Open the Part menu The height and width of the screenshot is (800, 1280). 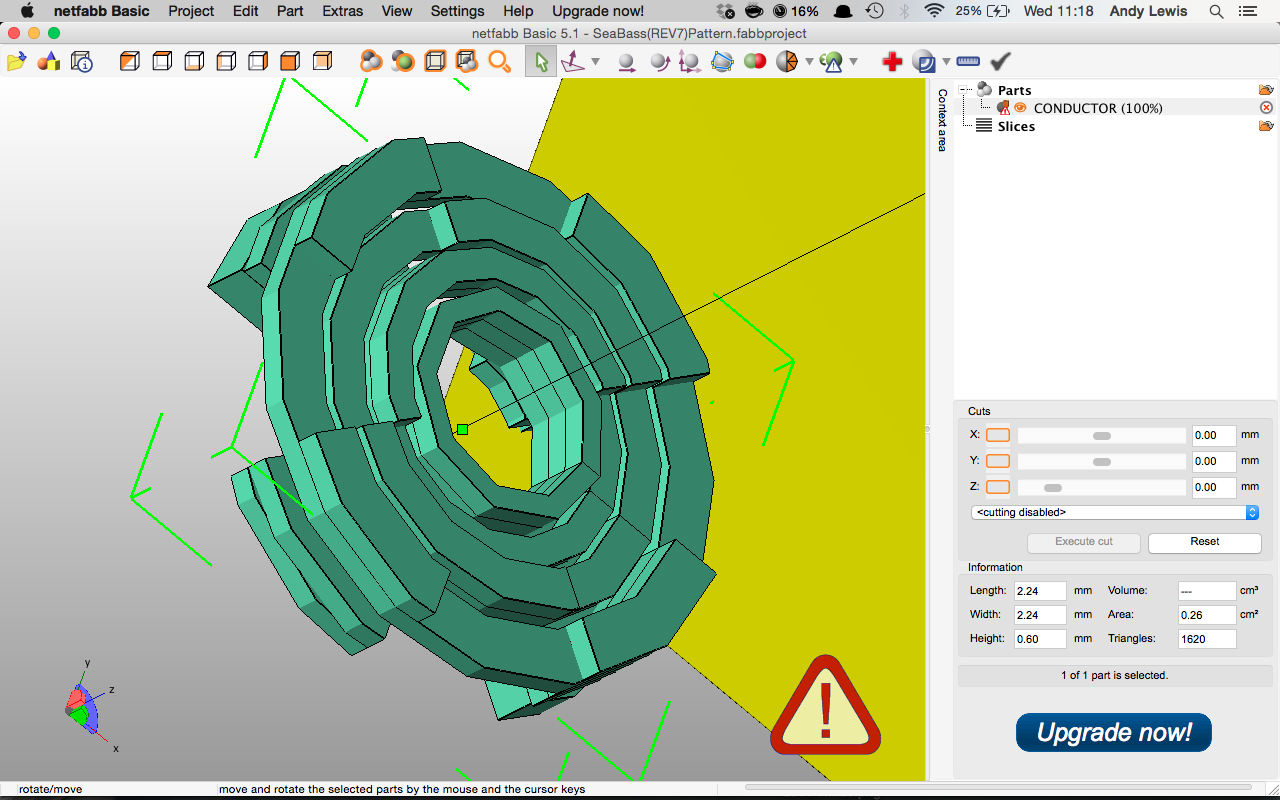[x=290, y=11]
